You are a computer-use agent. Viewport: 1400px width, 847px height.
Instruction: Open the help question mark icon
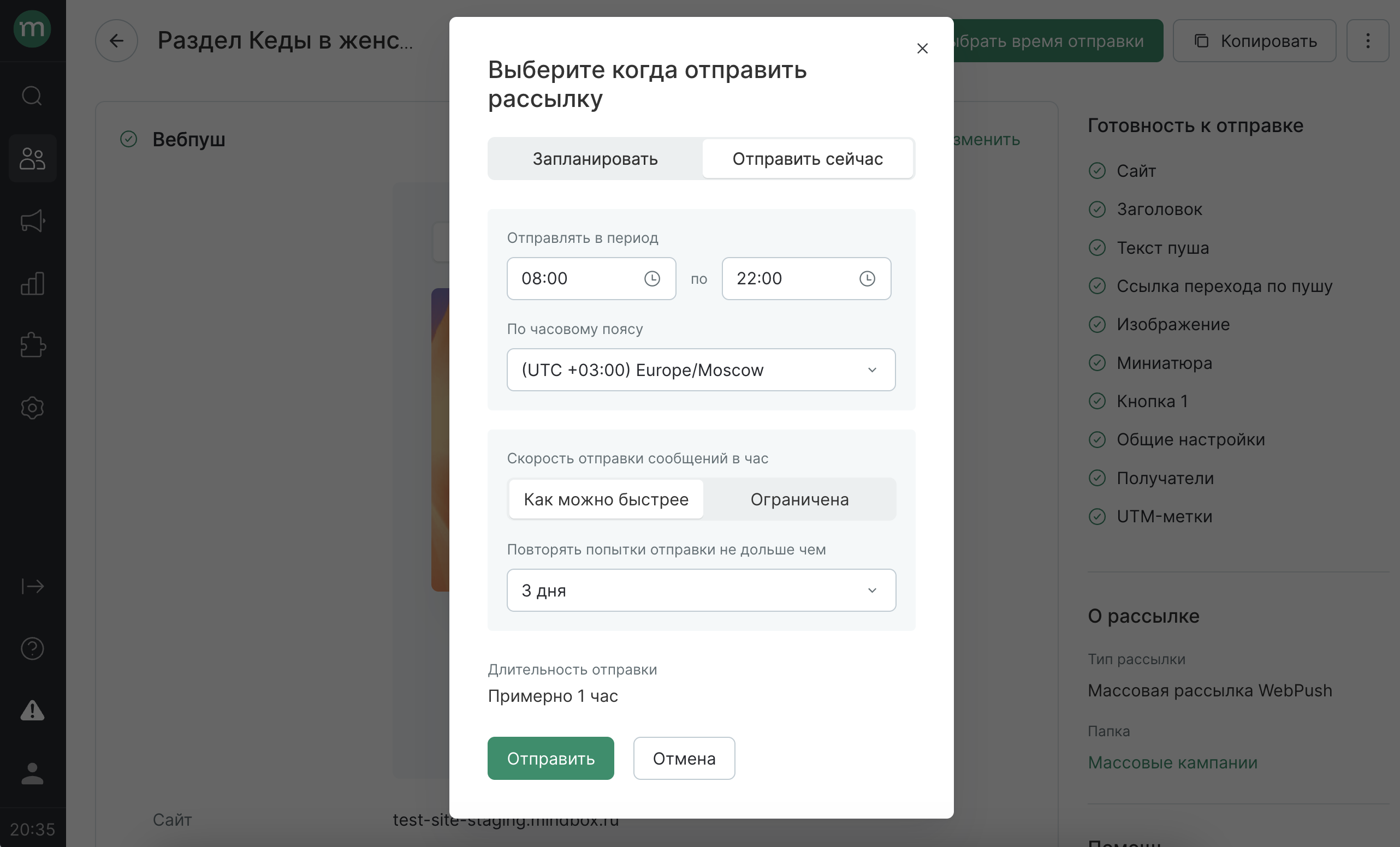[32, 648]
